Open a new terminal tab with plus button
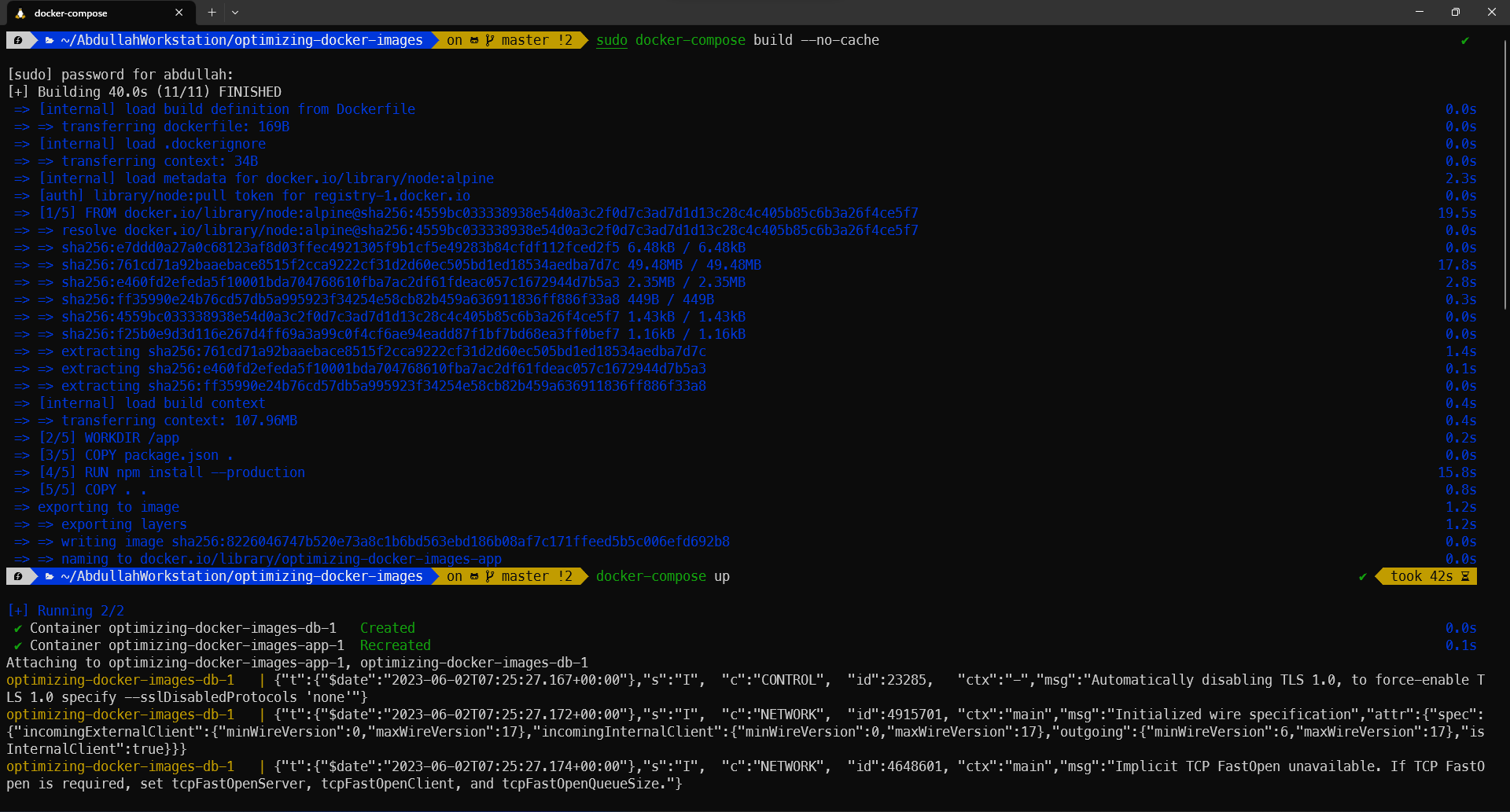This screenshot has height=812, width=1510. click(212, 13)
